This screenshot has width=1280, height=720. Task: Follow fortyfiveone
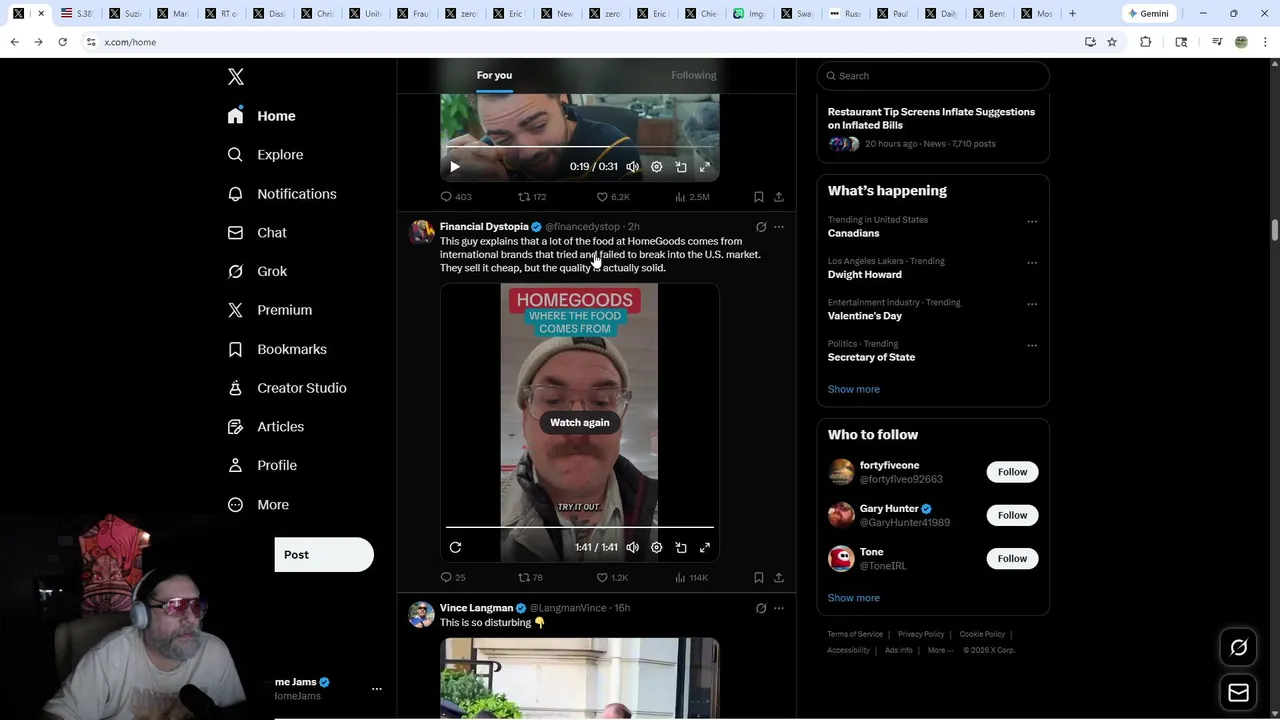[1012, 472]
